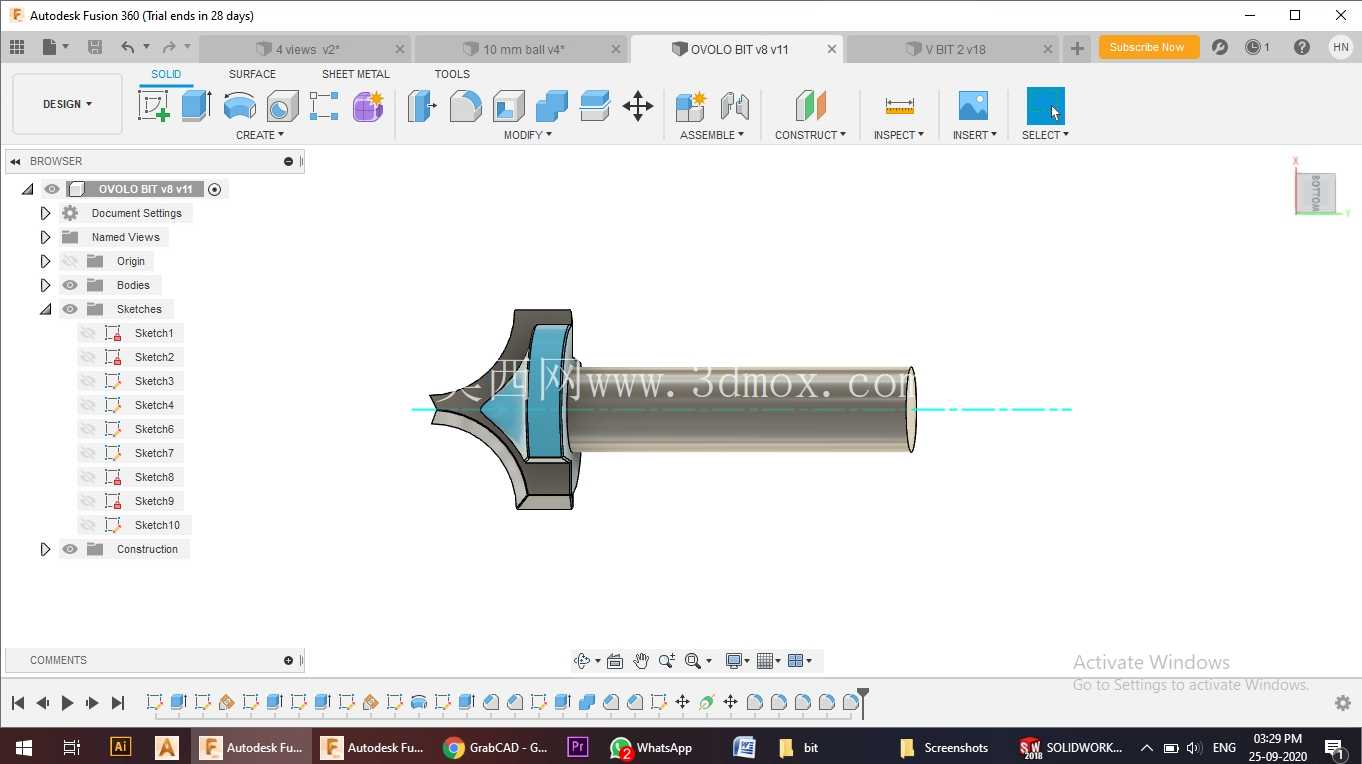Select the Move/Copy tool
This screenshot has width=1362, height=764.
pyautogui.click(x=638, y=106)
